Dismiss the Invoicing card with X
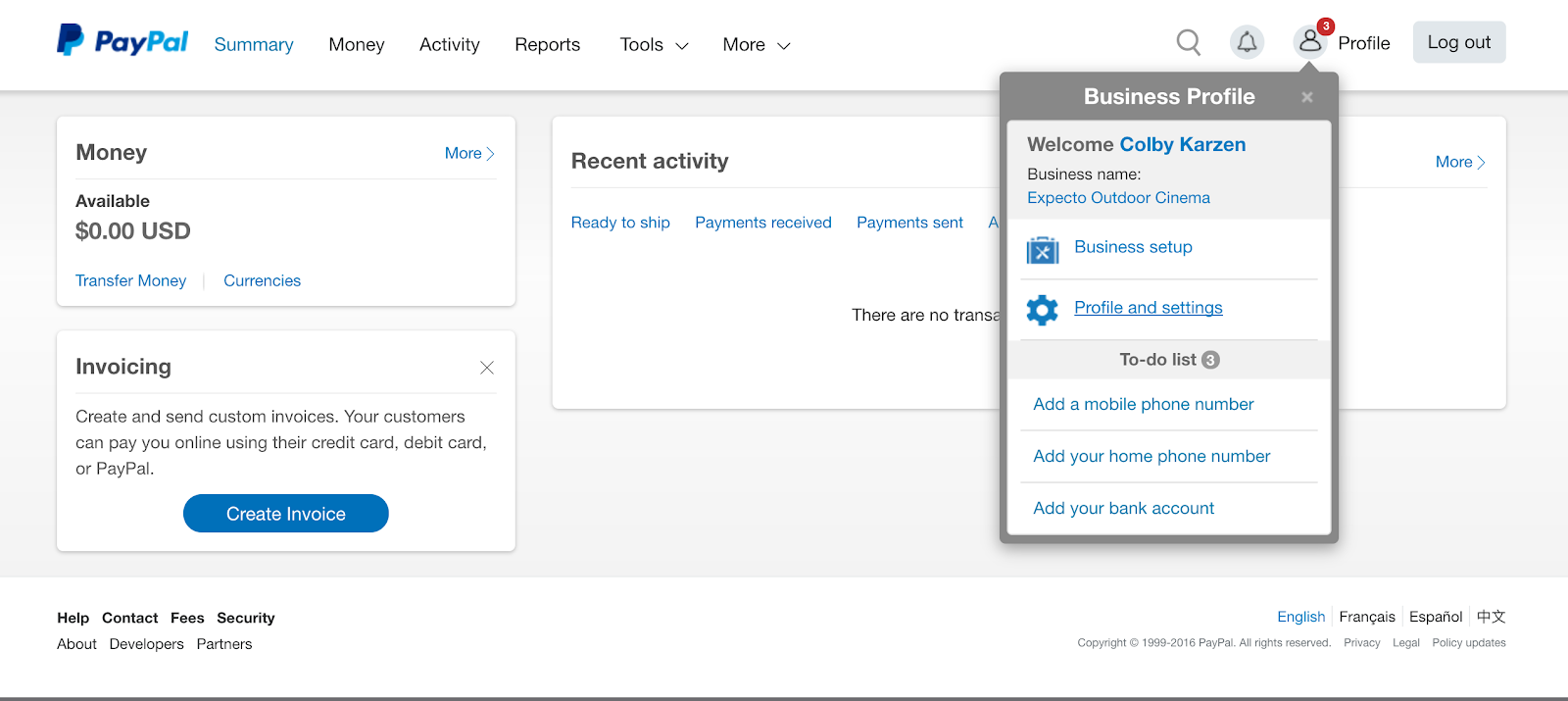Image resolution: width=1568 pixels, height=701 pixels. 487,368
